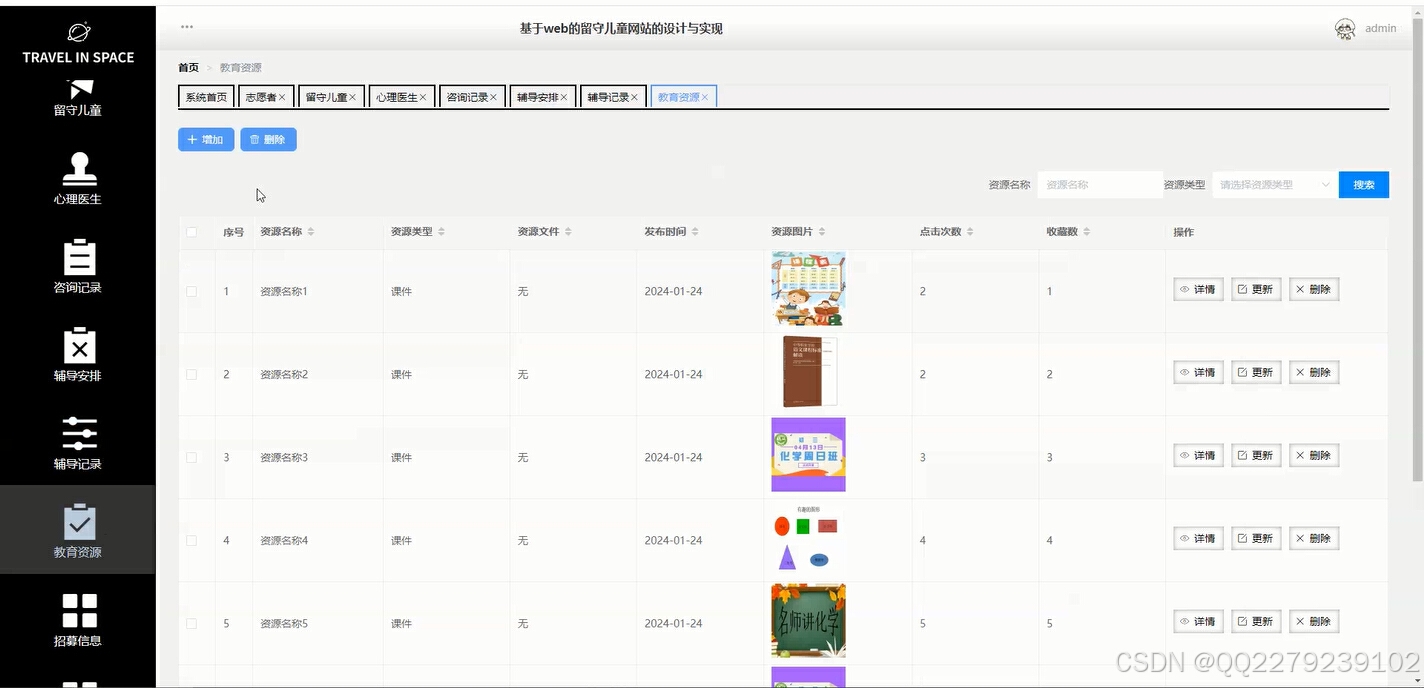This screenshot has width=1424, height=688.
Task: Close the 教育资源 tab with its X
Action: 705,97
